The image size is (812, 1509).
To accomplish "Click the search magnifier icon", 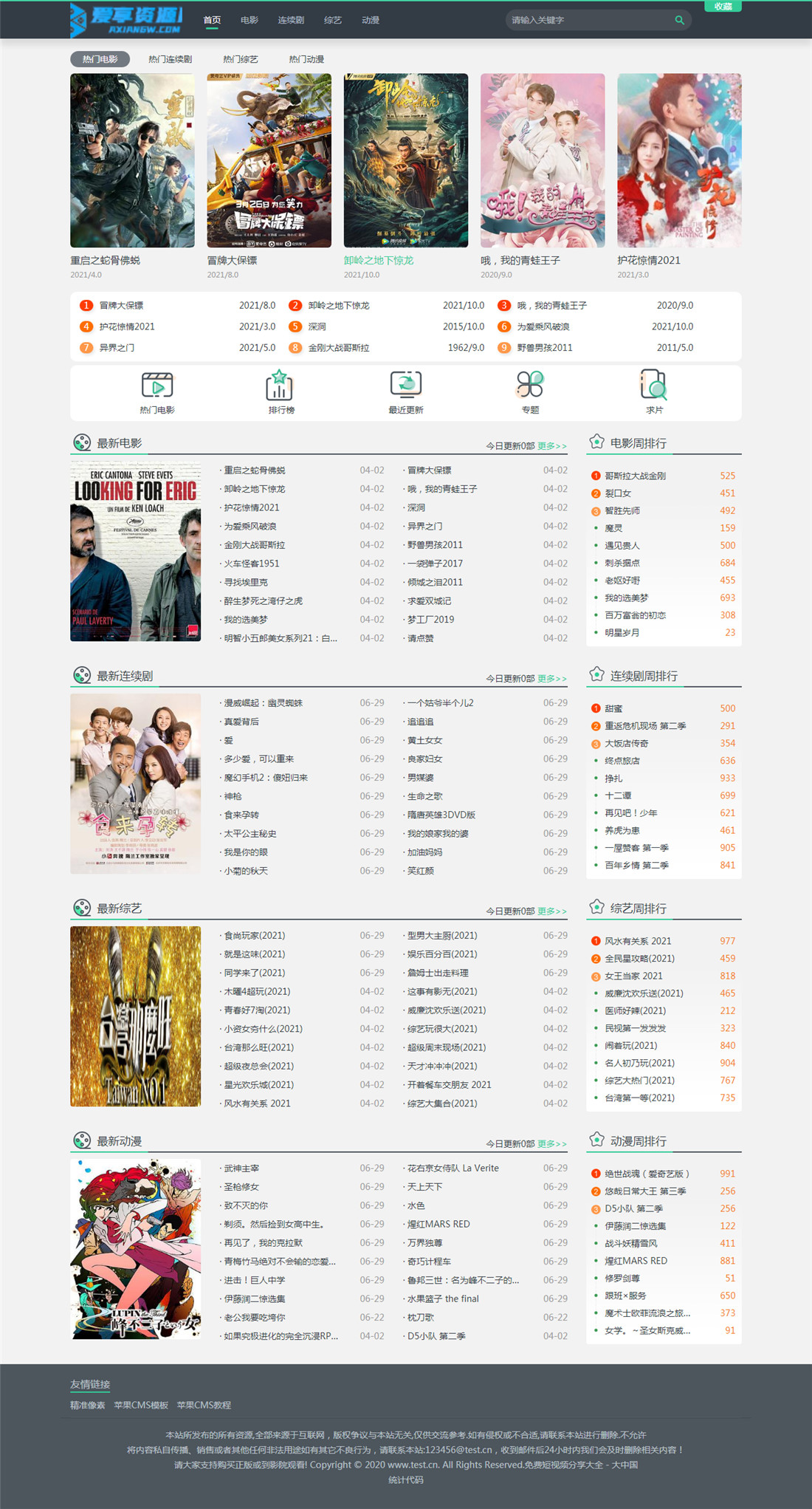I will (679, 20).
